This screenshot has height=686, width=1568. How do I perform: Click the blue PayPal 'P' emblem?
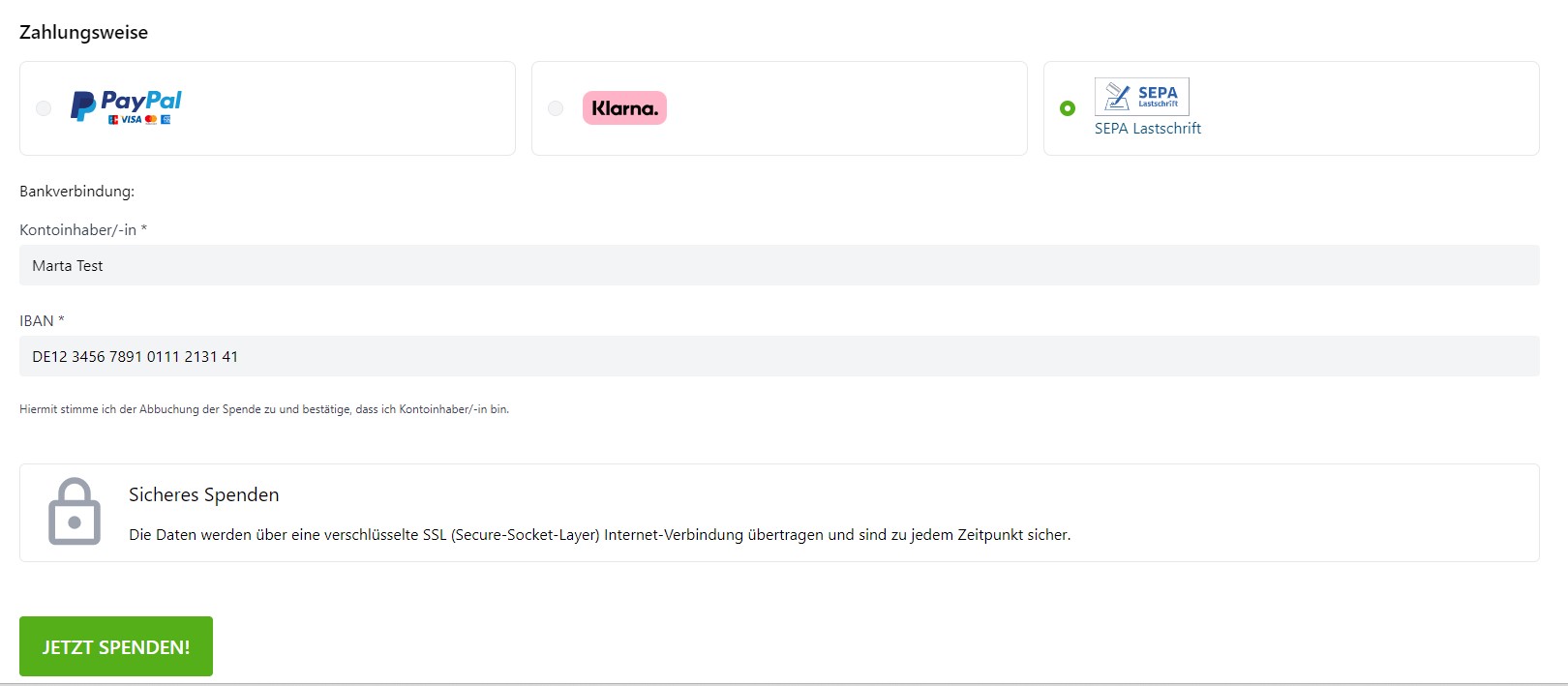coord(83,106)
